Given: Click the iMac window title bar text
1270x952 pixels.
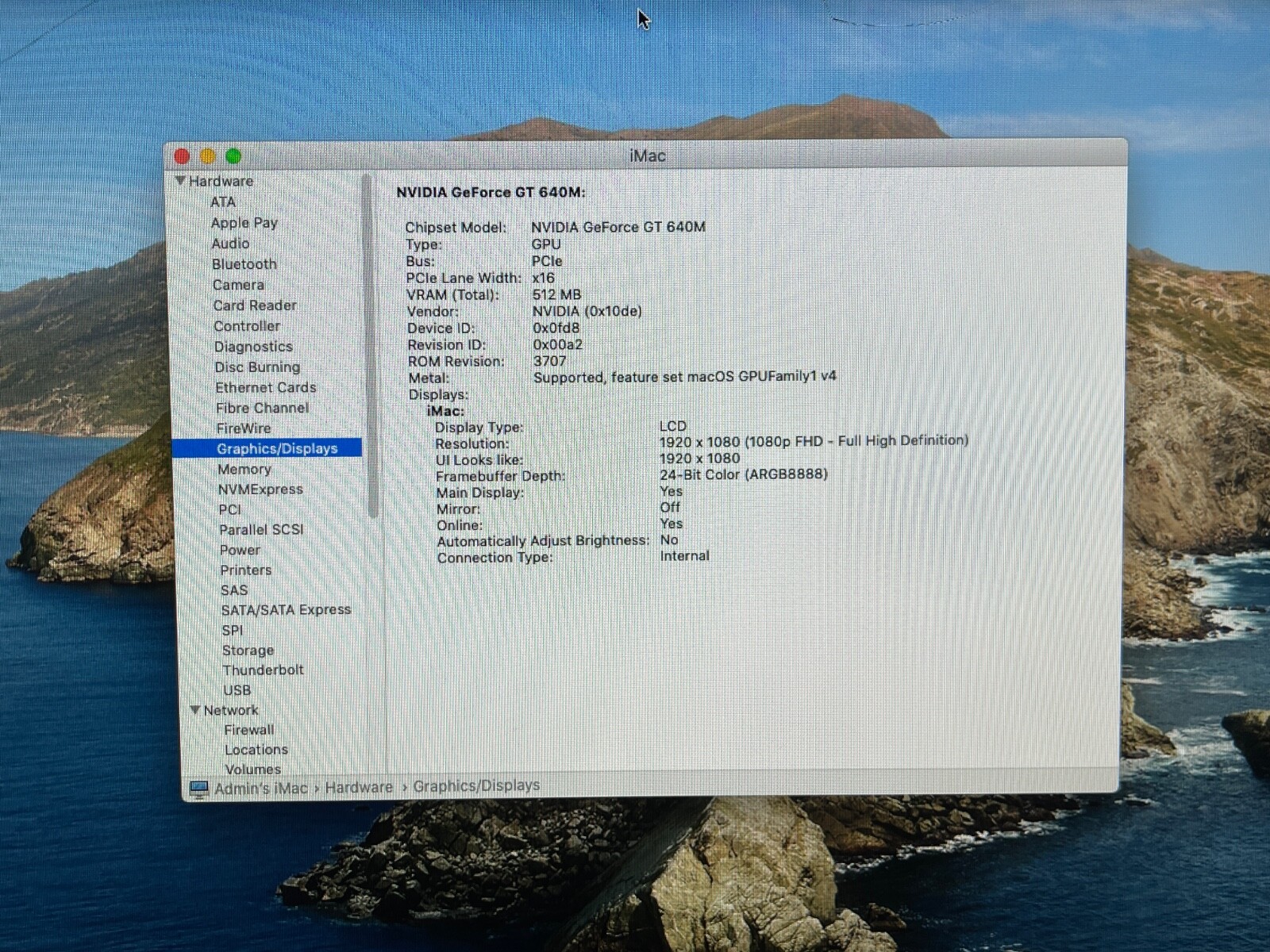Looking at the screenshot, I should [648, 155].
